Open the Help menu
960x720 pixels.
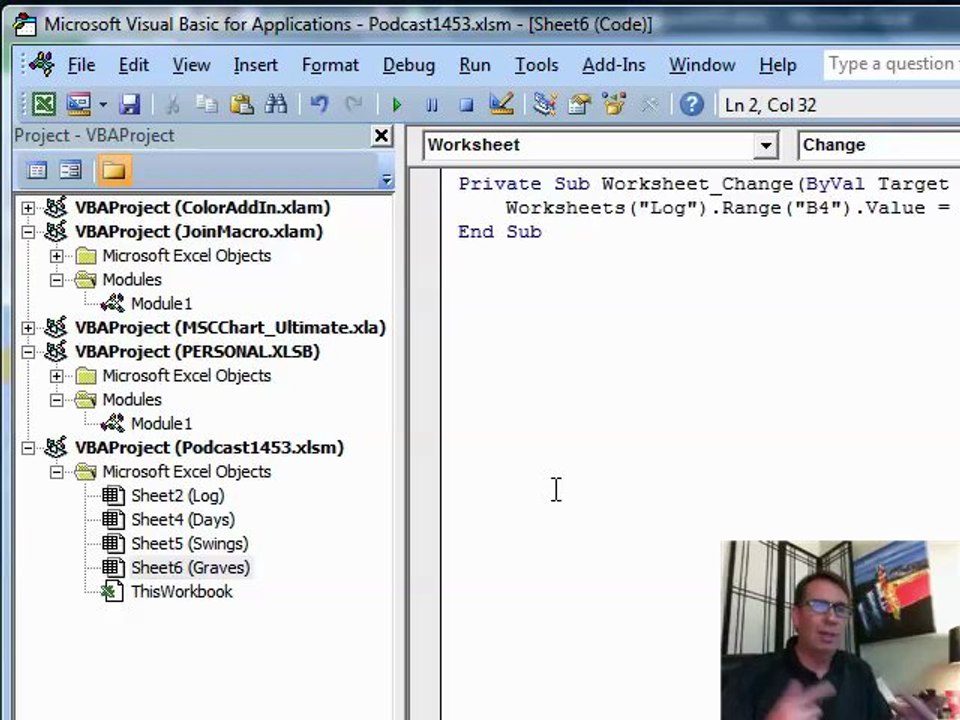(x=778, y=65)
